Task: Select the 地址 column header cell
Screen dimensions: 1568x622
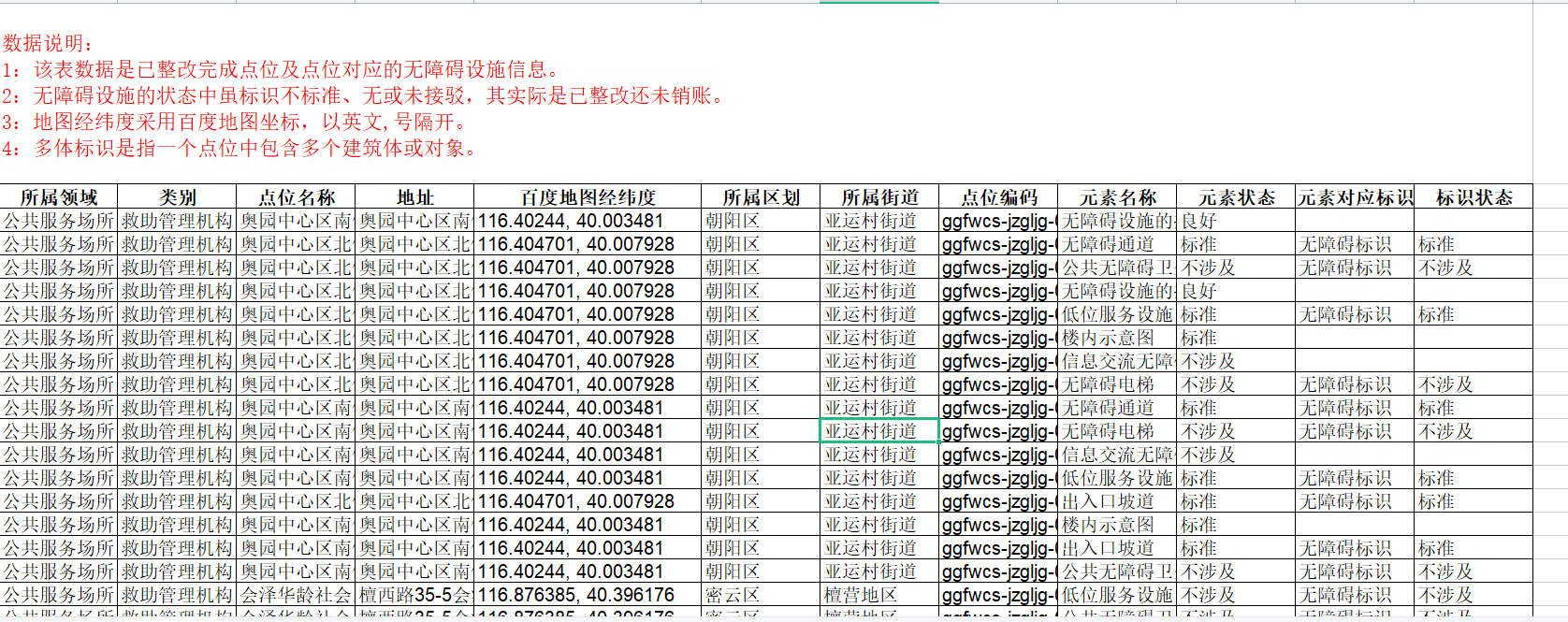Action: pos(414,197)
